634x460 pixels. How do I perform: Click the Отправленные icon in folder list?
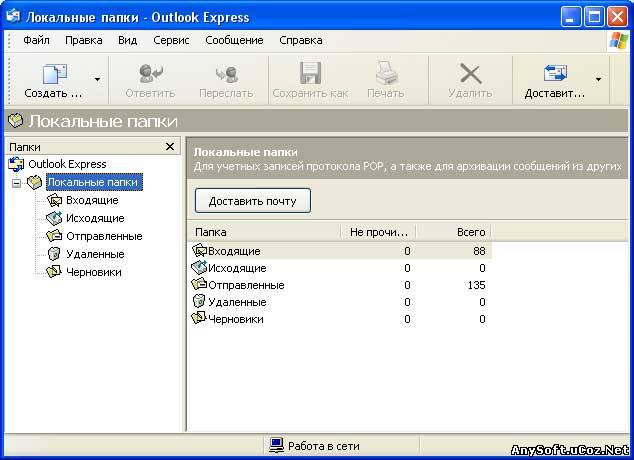point(199,285)
